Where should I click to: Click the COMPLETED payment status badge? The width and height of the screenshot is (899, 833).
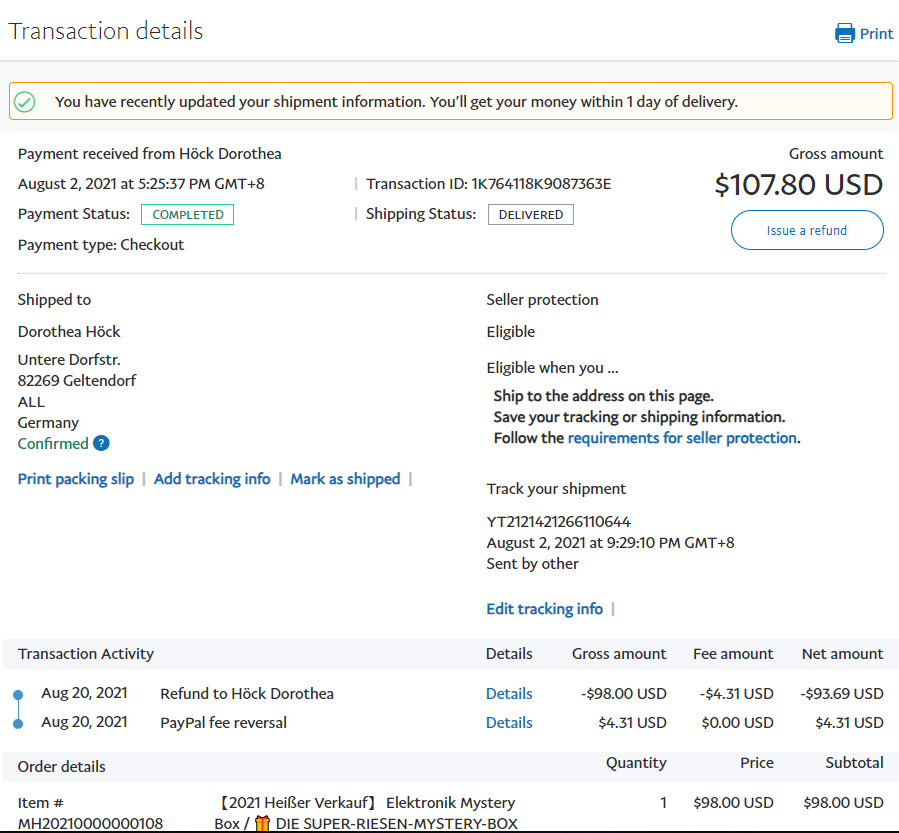[x=187, y=214]
